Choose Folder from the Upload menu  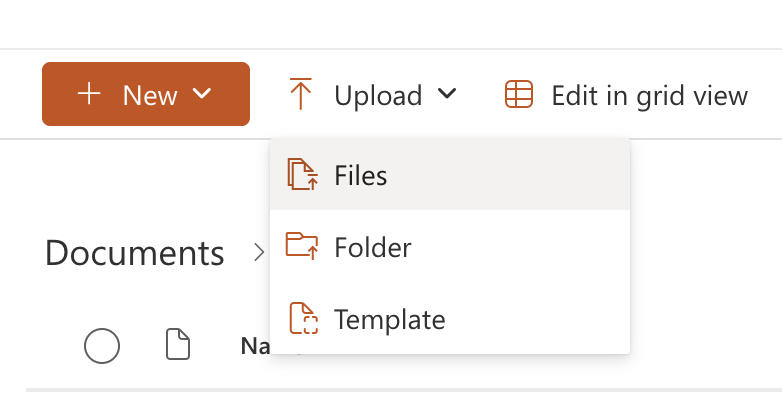click(x=372, y=247)
